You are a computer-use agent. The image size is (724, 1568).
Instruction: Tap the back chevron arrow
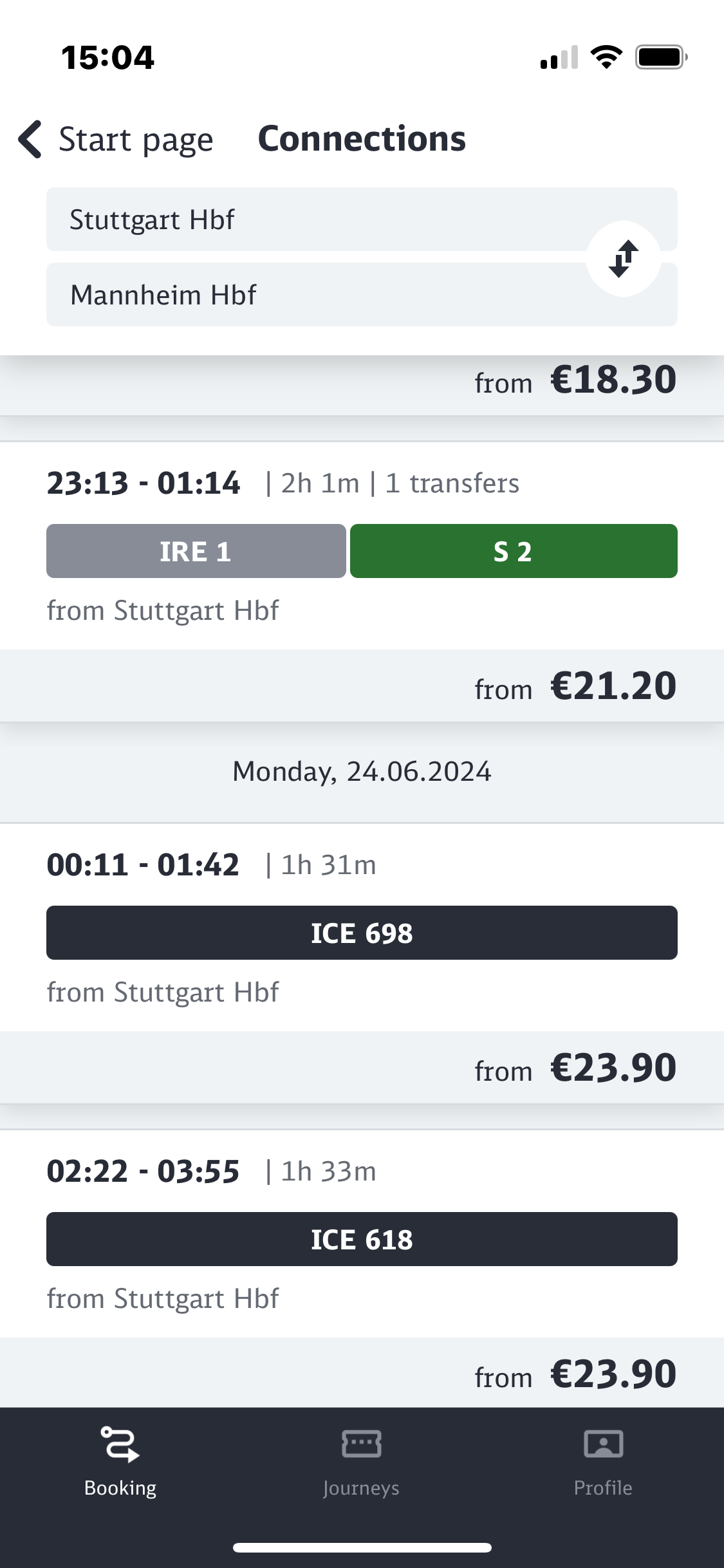click(30, 139)
